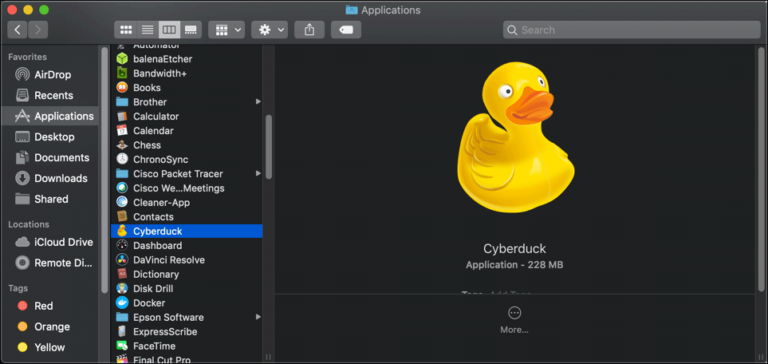This screenshot has width=768, height=364.
Task: Click the Docker app icon
Action: (122, 303)
